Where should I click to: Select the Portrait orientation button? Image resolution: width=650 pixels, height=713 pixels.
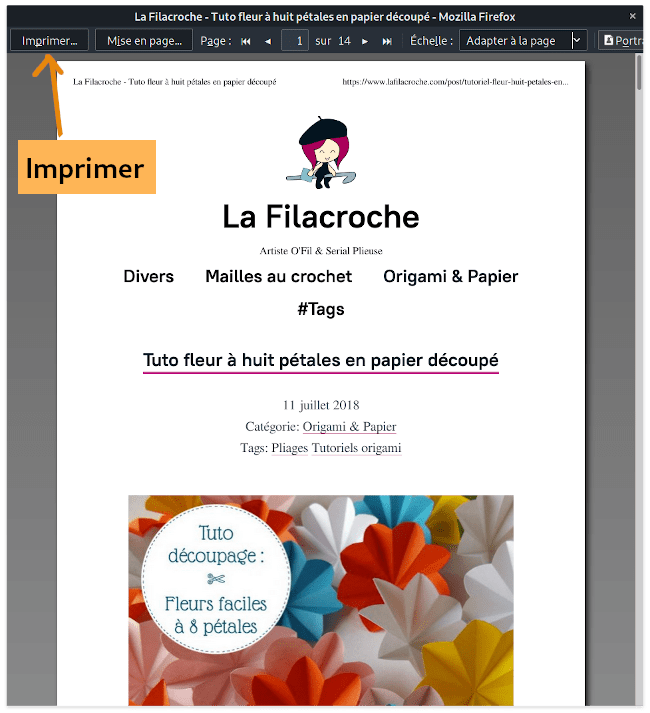[x=621, y=41]
